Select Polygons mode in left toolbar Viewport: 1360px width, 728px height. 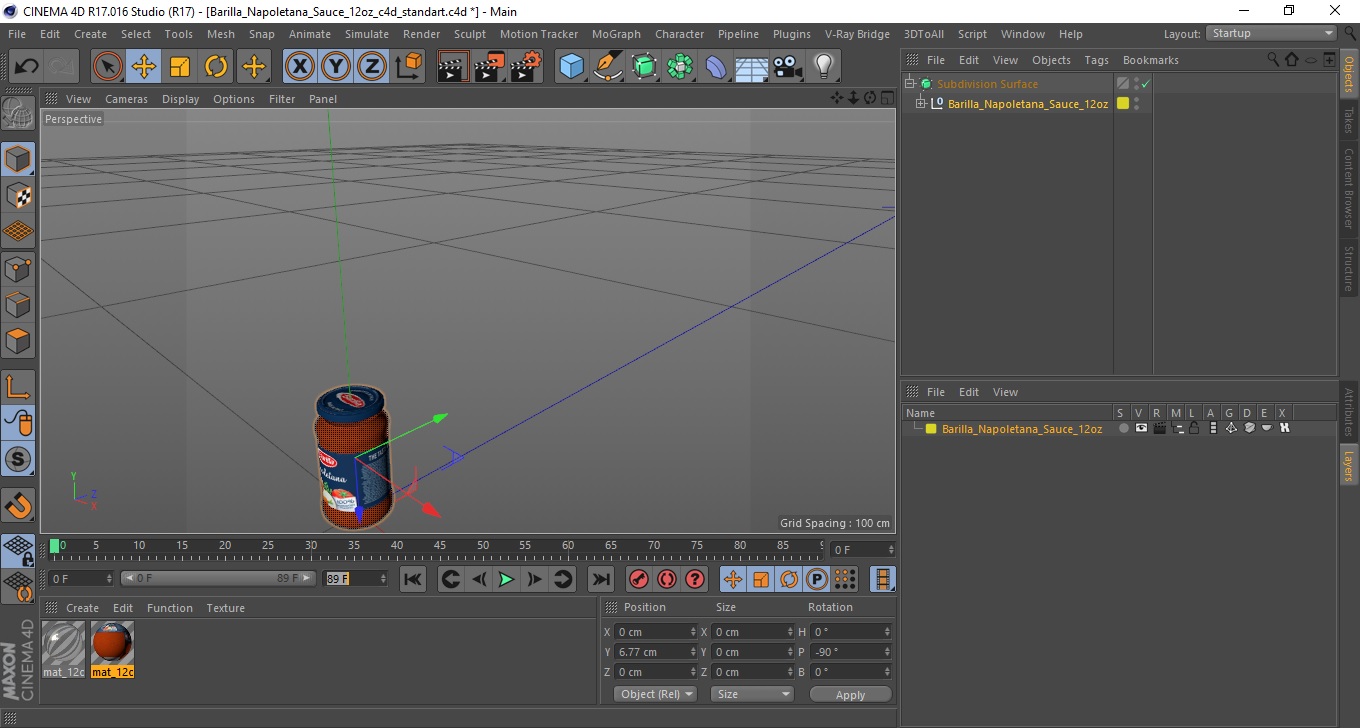[x=18, y=341]
